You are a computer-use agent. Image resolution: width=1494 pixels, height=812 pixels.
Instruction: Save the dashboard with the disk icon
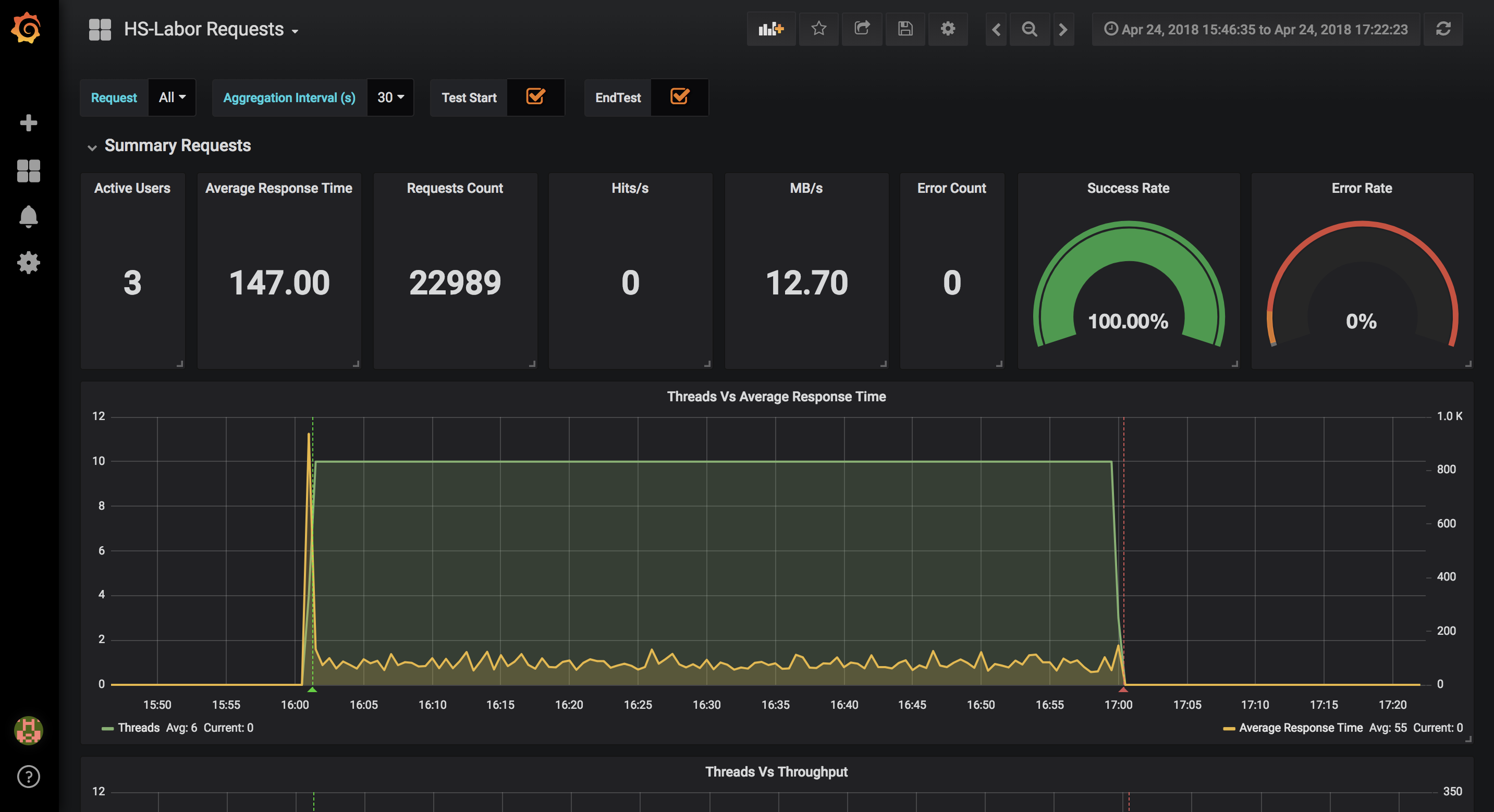[x=905, y=29]
